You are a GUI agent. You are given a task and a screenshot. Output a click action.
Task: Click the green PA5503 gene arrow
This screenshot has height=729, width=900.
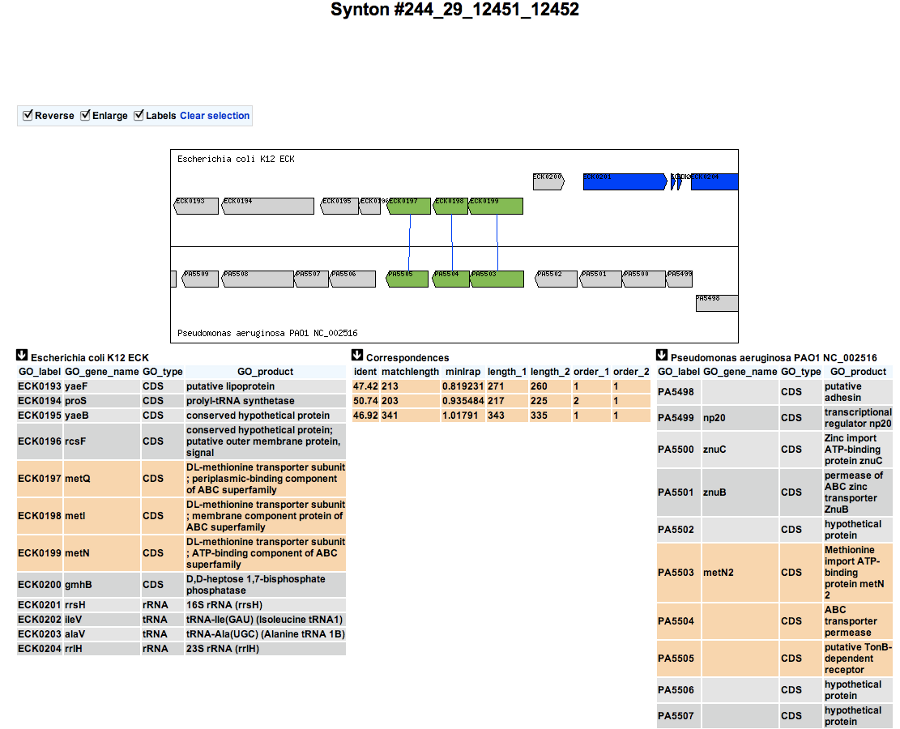pos(497,279)
